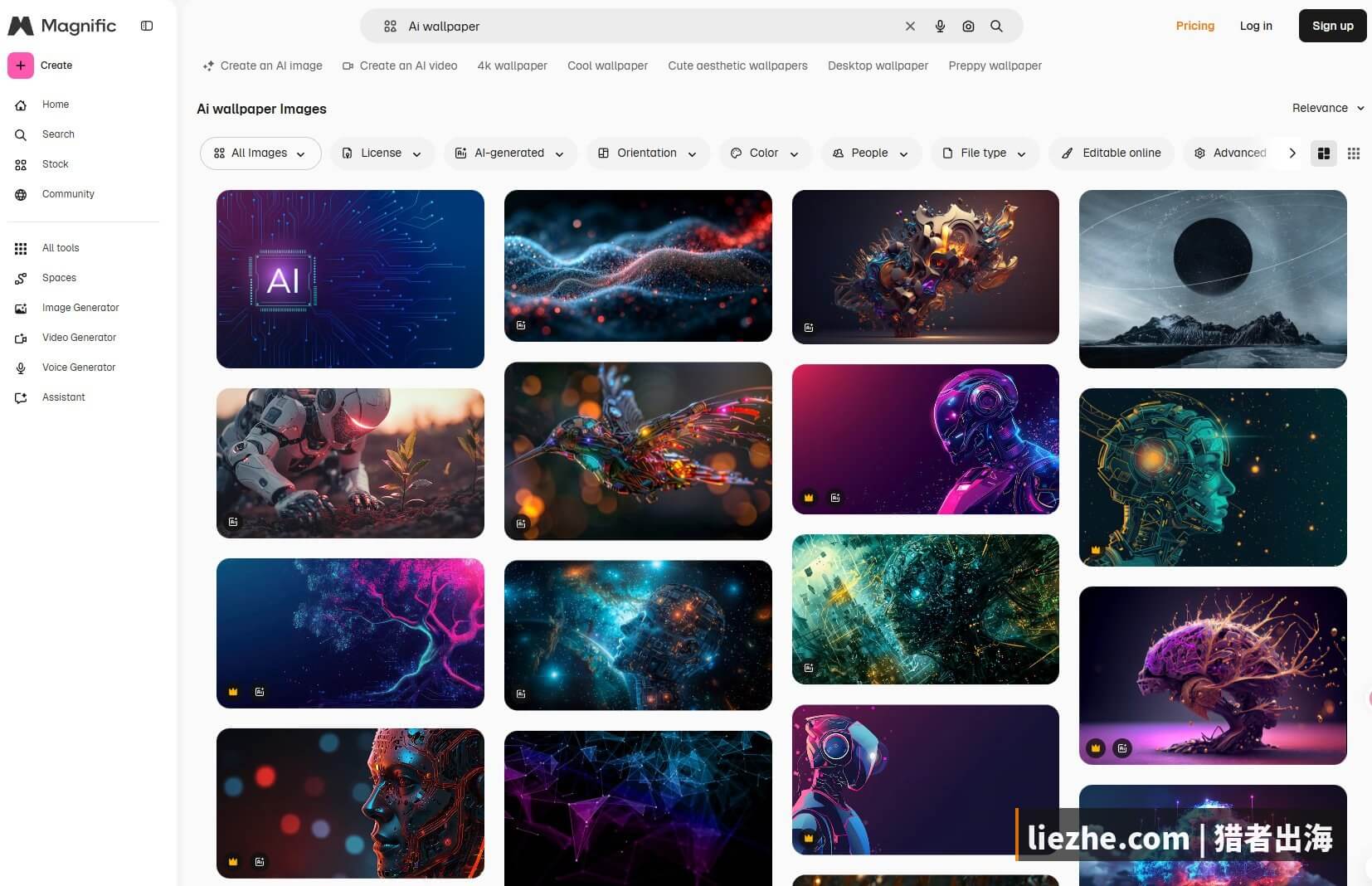Viewport: 1372px width, 886px height.
Task: Open the teal cyborg head wallpaper
Action: click(1213, 477)
